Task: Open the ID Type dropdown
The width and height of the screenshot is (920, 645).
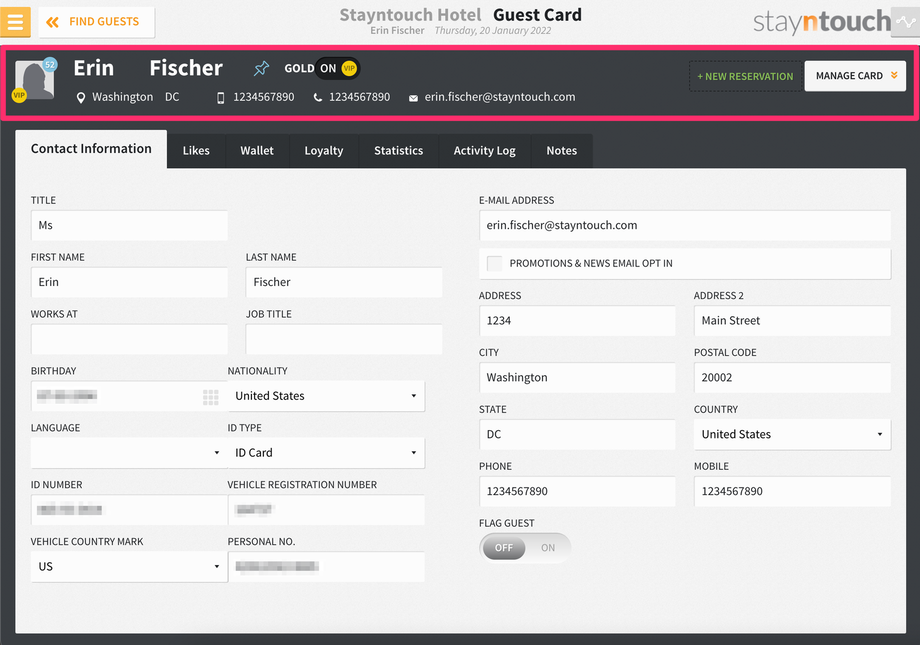Action: [326, 453]
